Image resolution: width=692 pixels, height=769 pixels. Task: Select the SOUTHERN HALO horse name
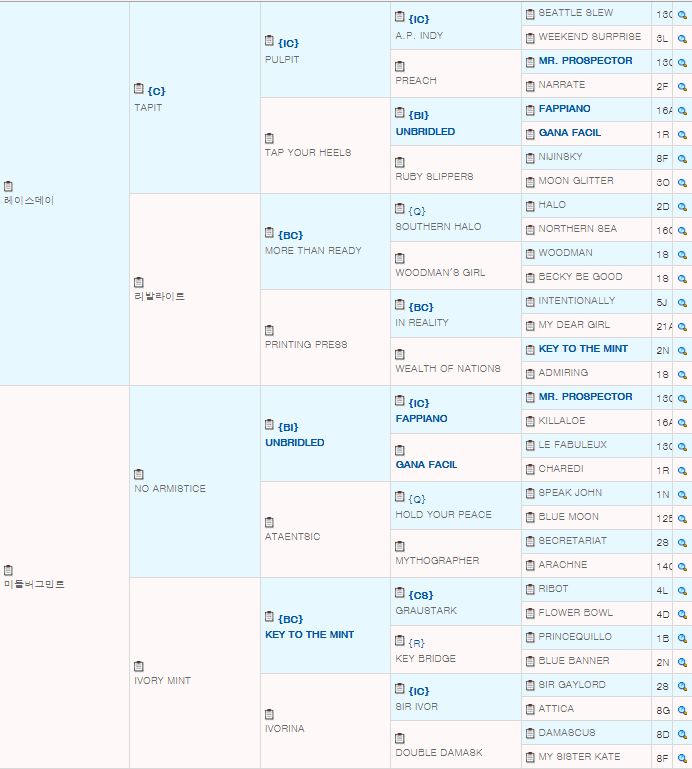click(438, 227)
